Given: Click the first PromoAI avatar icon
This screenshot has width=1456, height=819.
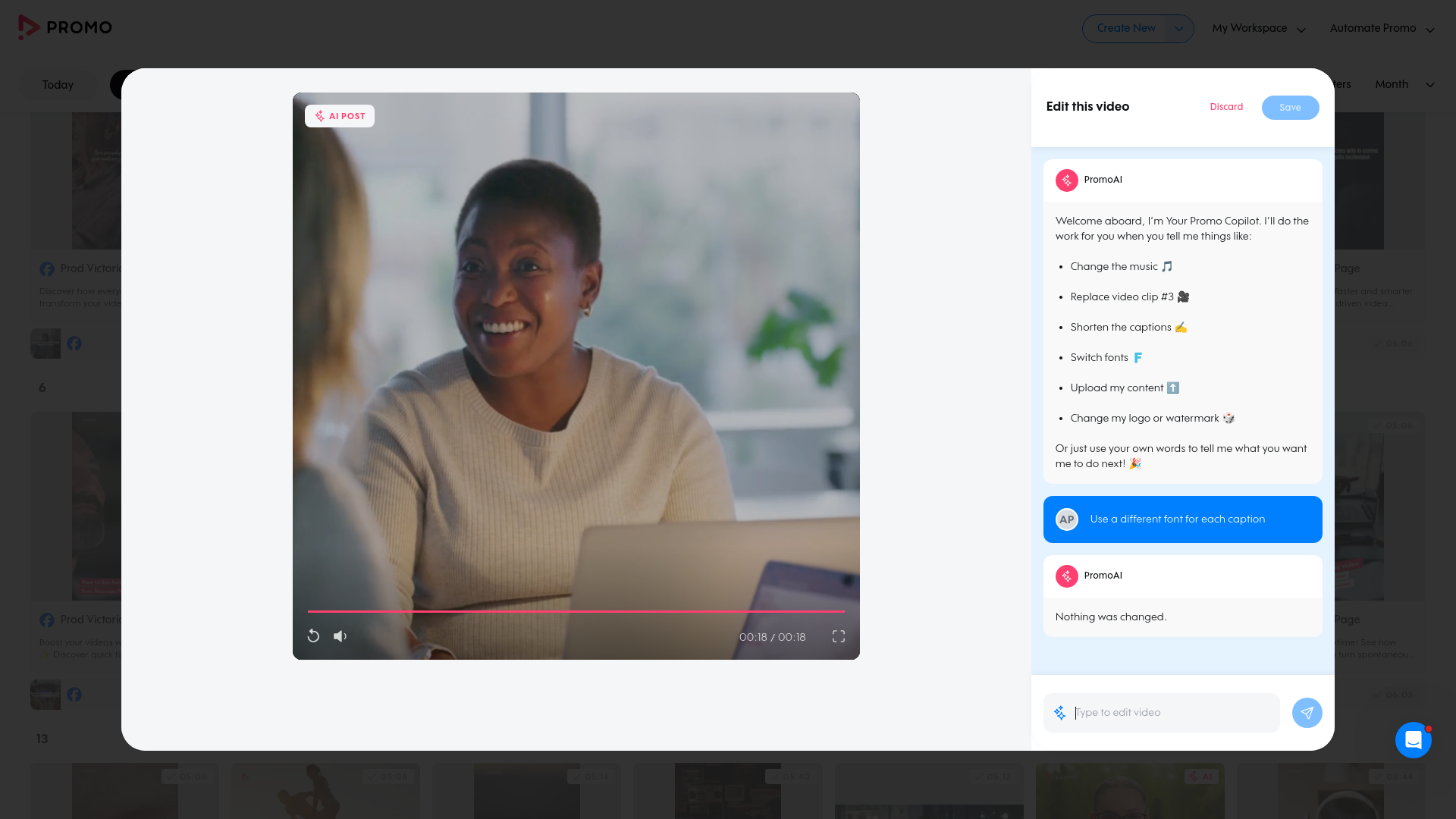Looking at the screenshot, I should click(x=1067, y=180).
